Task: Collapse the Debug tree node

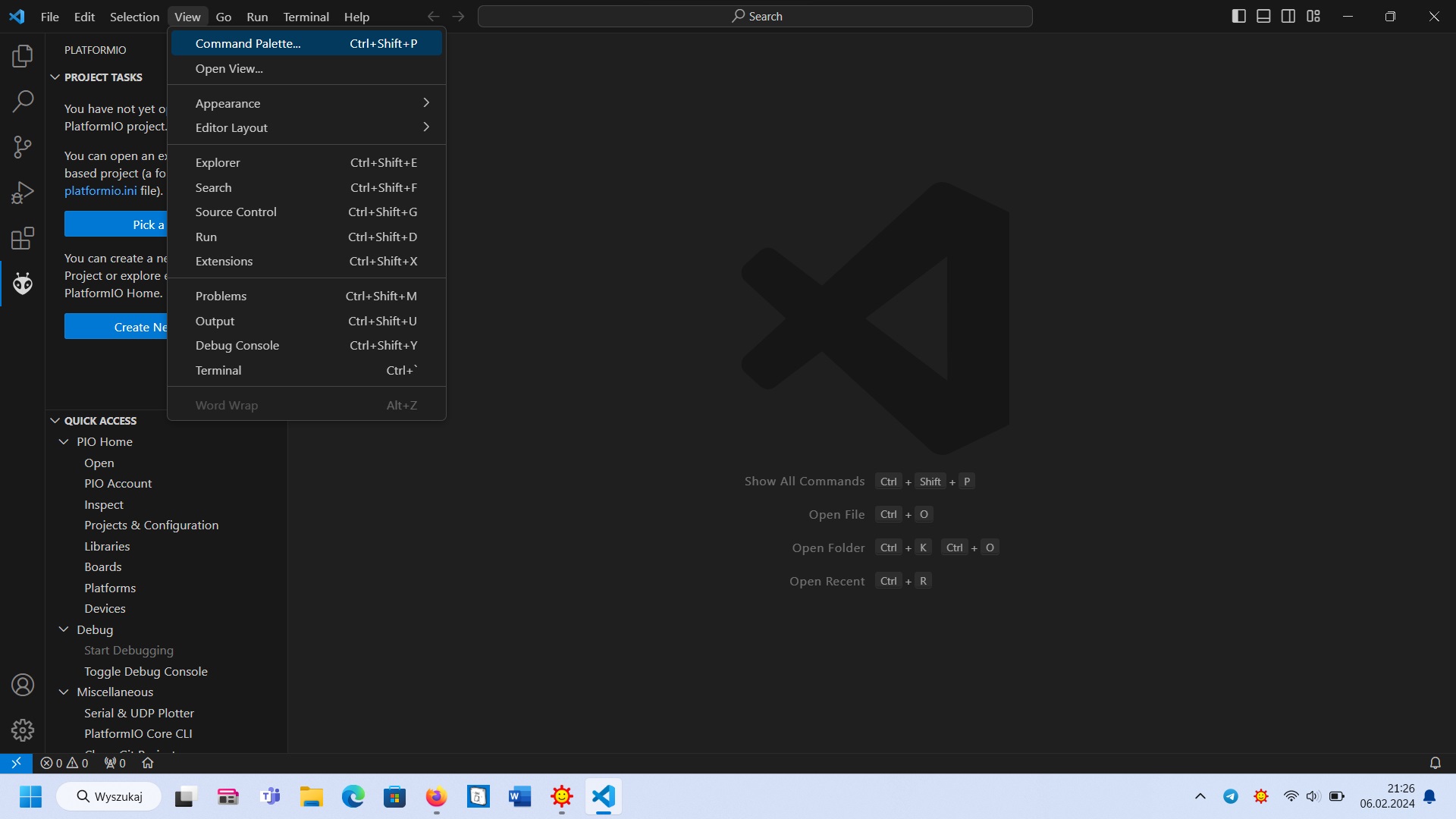Action: pyautogui.click(x=64, y=629)
